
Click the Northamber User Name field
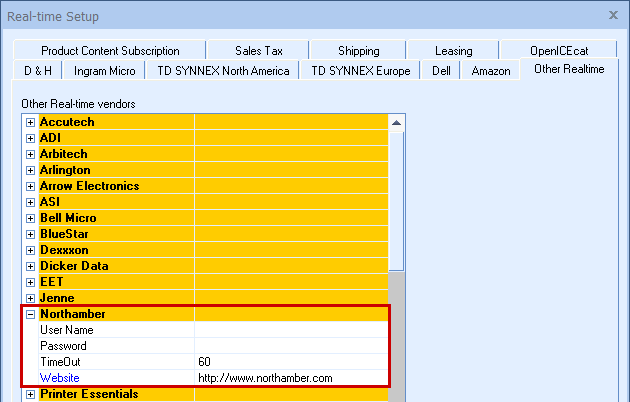point(290,330)
